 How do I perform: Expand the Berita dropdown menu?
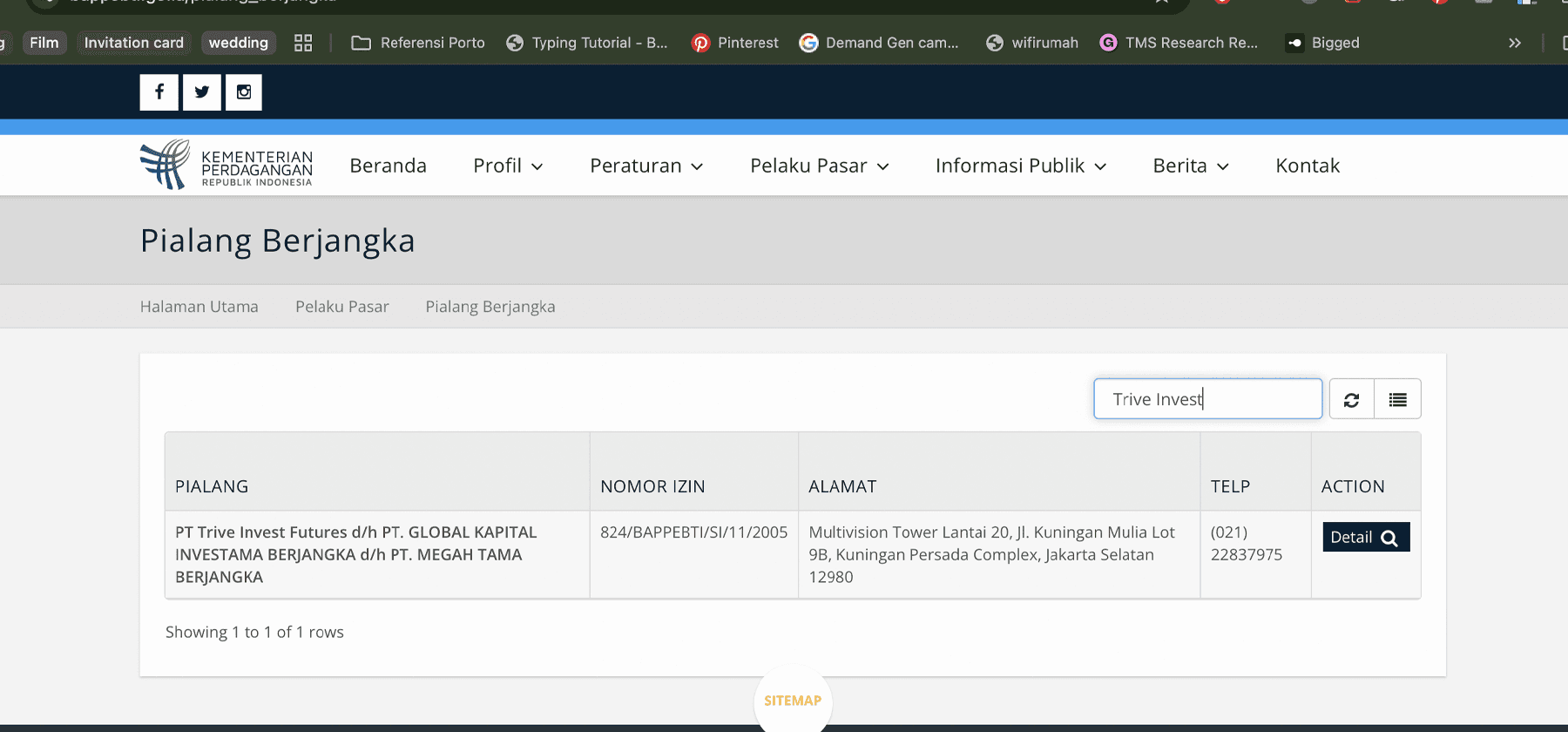click(1191, 166)
